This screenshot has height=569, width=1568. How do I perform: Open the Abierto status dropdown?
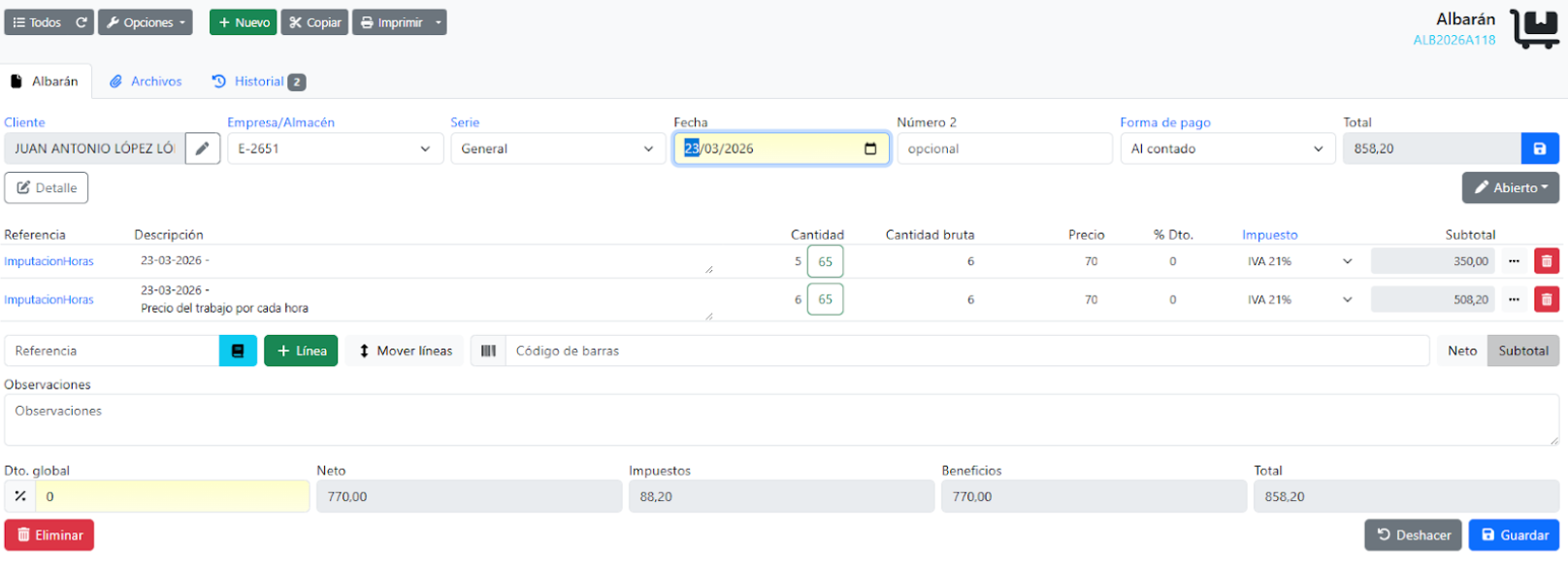pyautogui.click(x=1510, y=187)
